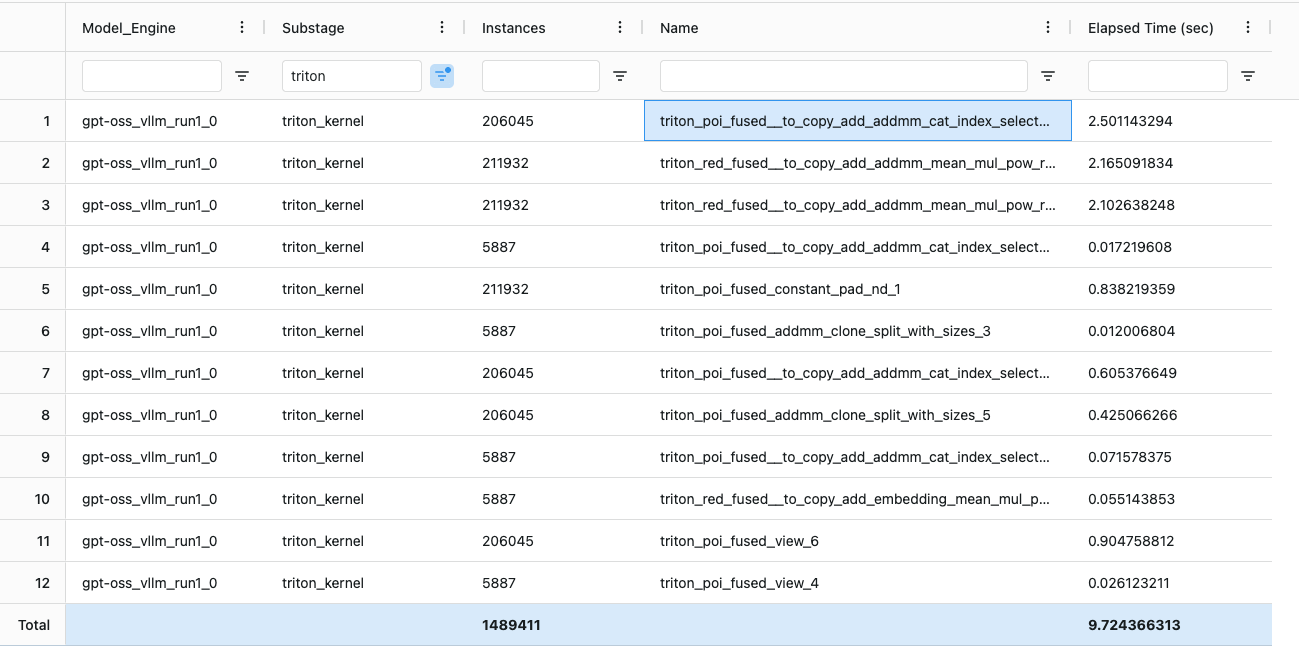Open the Model_Engine column filter funnel icon
The height and width of the screenshot is (663, 1299).
(243, 75)
